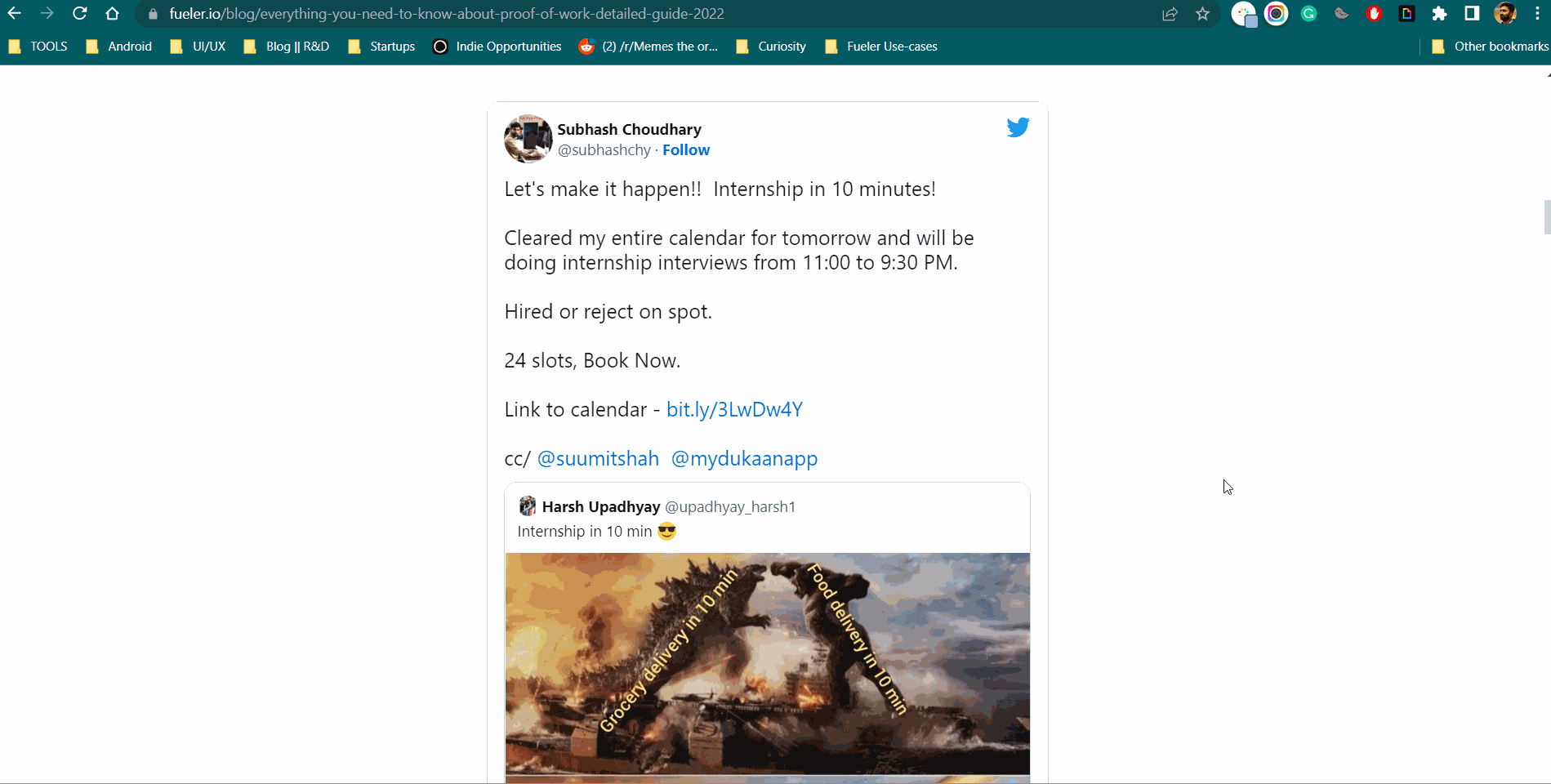The height and width of the screenshot is (784, 1551).
Task: Open the Extensions puzzle piece menu
Action: [x=1439, y=14]
